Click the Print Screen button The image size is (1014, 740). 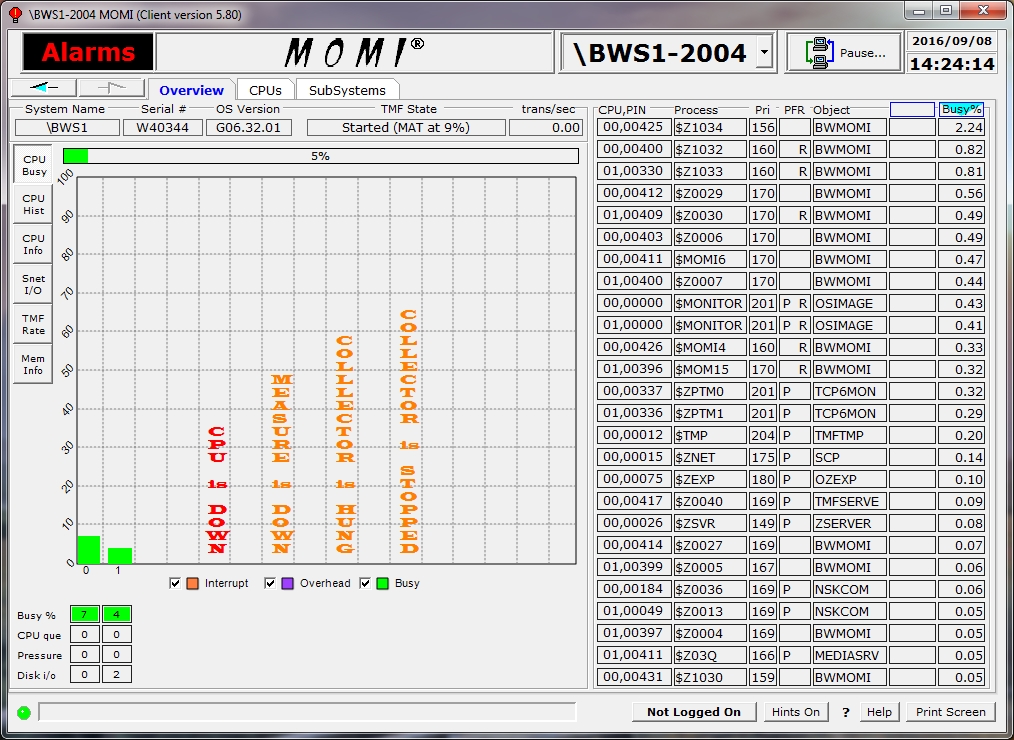950,712
